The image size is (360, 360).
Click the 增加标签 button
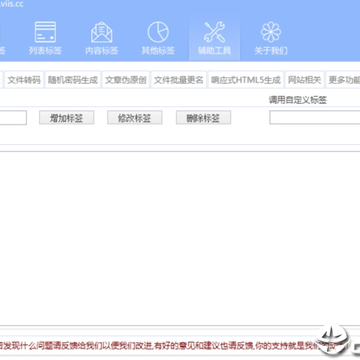67,118
